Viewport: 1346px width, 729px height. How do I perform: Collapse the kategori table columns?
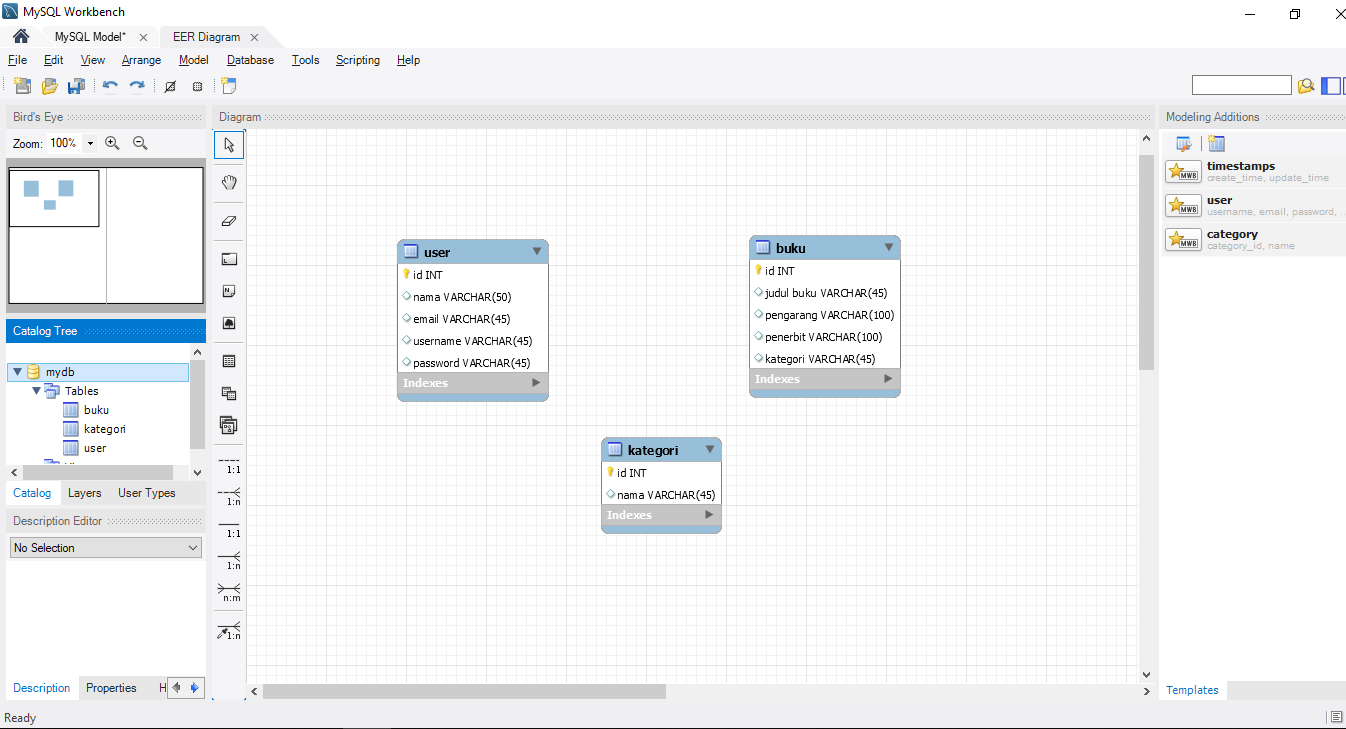coord(710,450)
